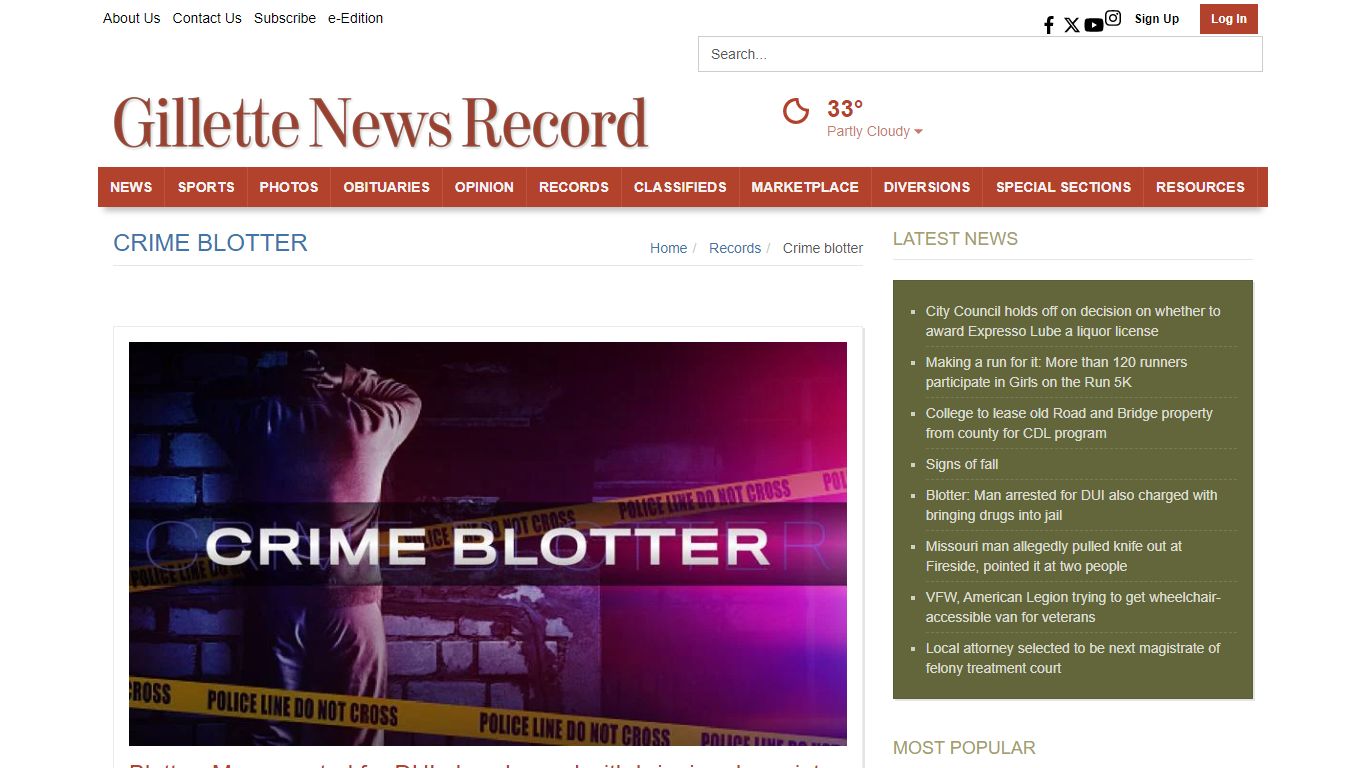Open the Instagram social icon
1366x768 pixels.
pyautogui.click(x=1113, y=18)
